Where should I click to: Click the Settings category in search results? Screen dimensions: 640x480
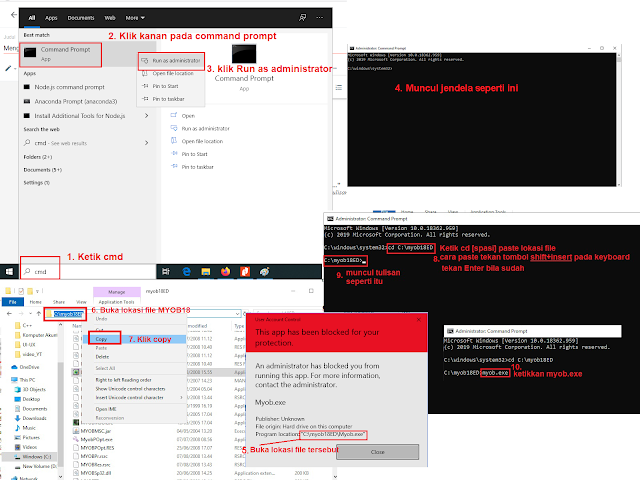pyautogui.click(x=37, y=182)
